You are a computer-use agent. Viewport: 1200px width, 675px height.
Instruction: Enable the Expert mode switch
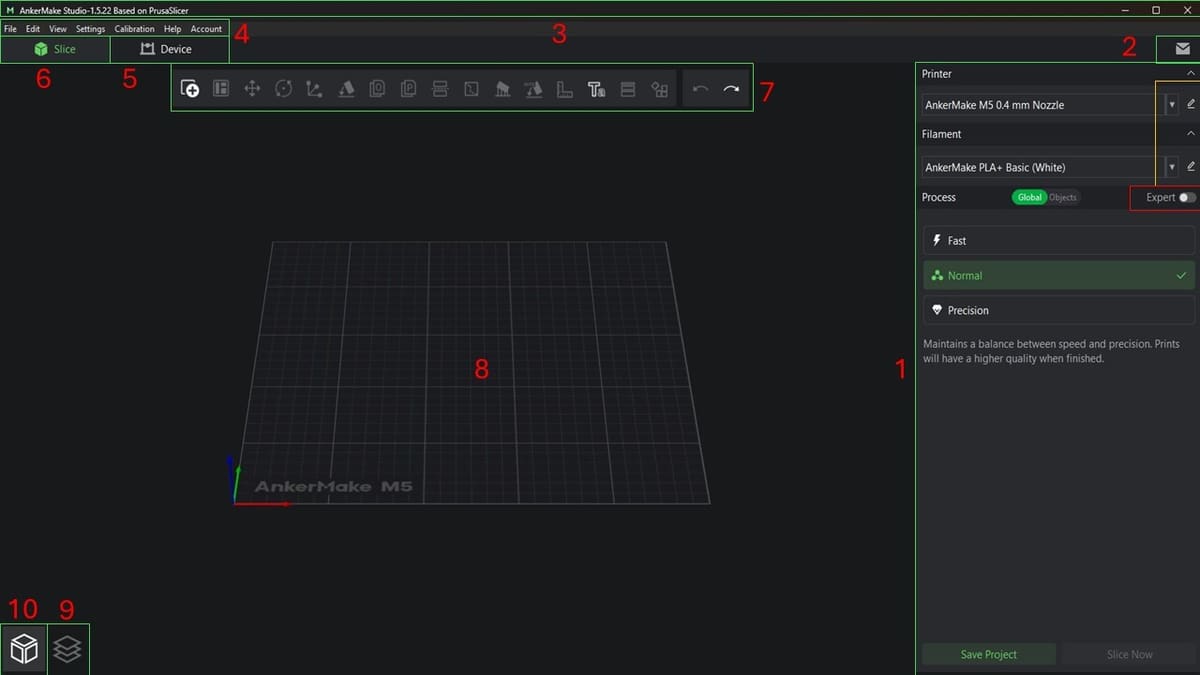(x=1186, y=197)
